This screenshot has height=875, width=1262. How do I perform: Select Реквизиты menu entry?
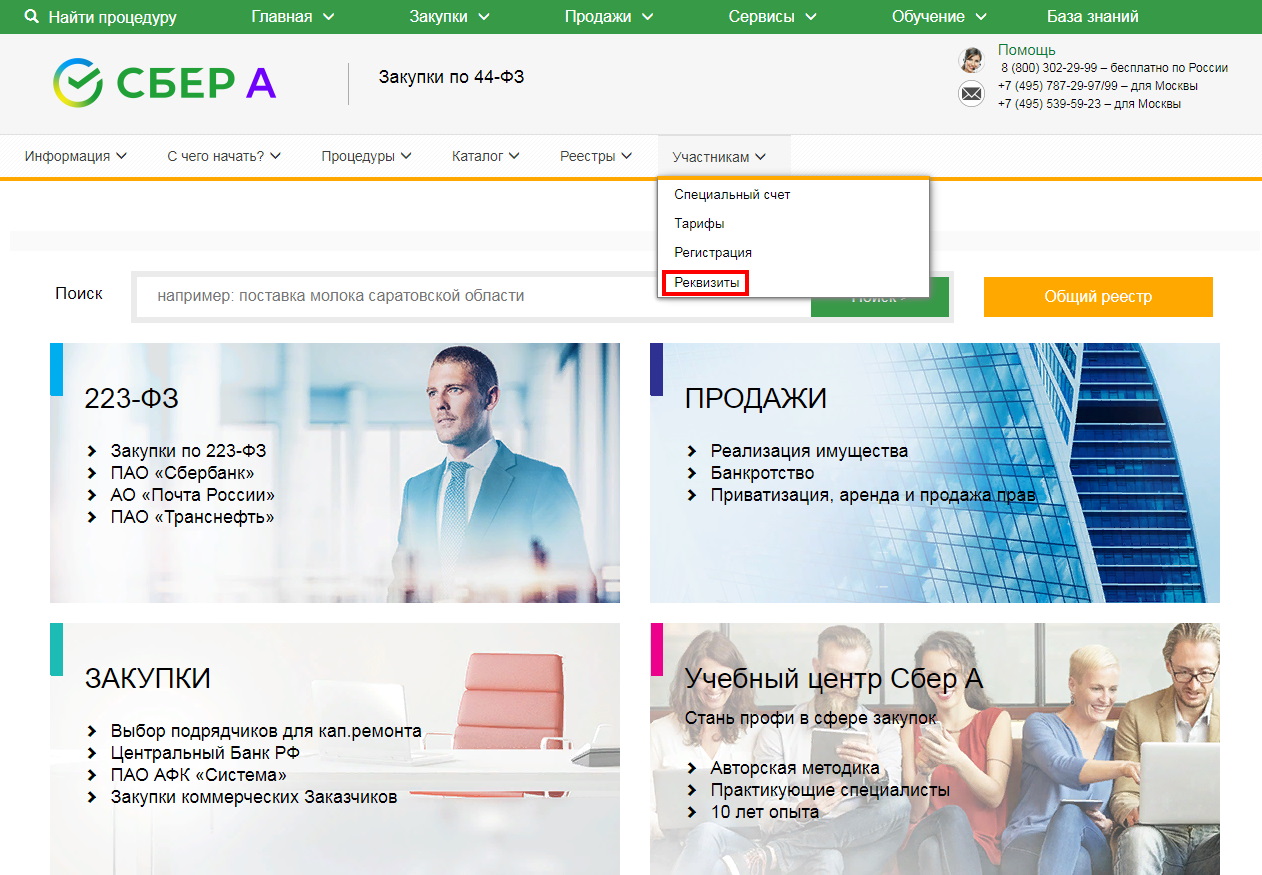[707, 283]
